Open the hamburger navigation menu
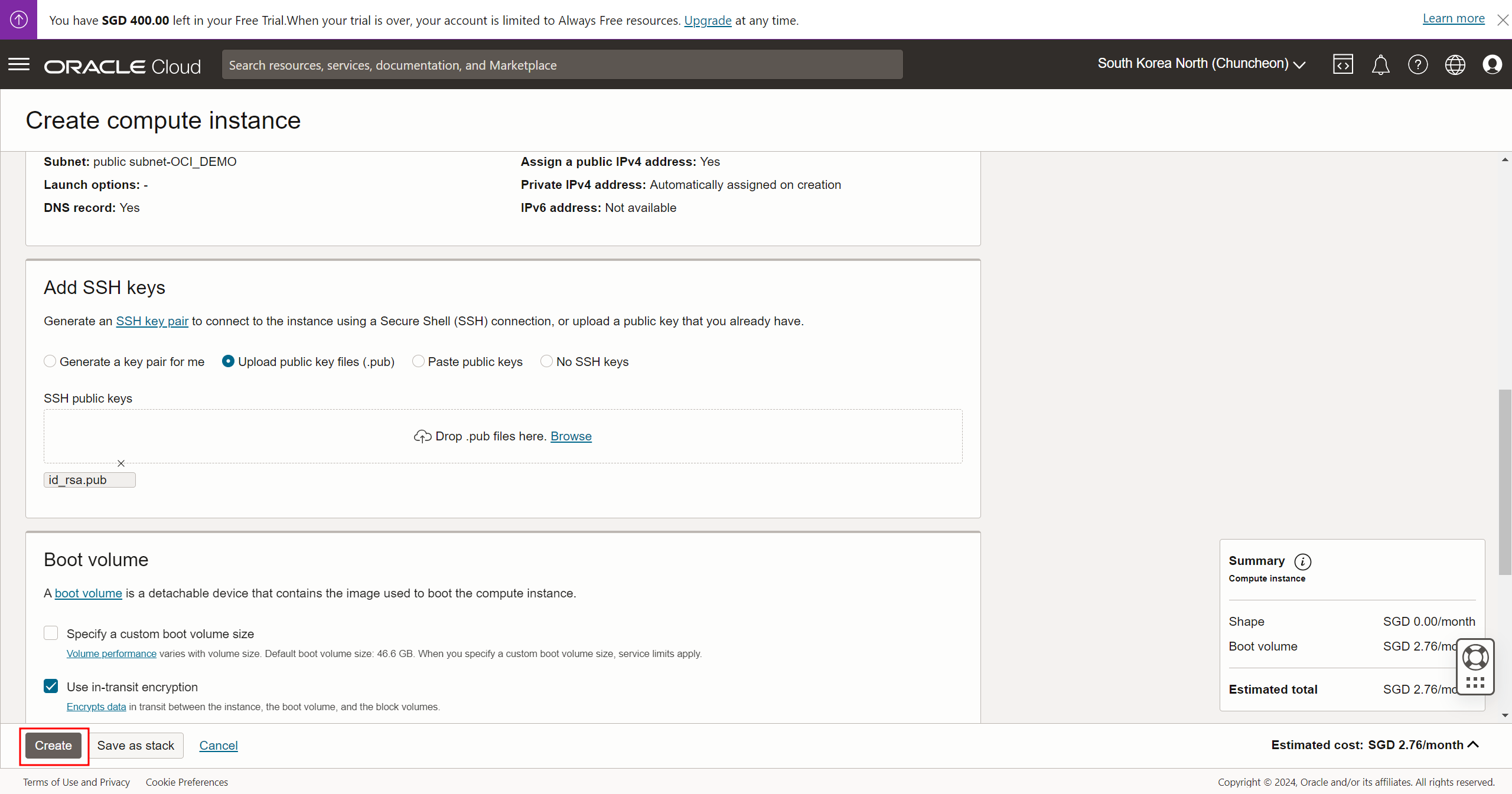The height and width of the screenshot is (794, 1512). 19,64
